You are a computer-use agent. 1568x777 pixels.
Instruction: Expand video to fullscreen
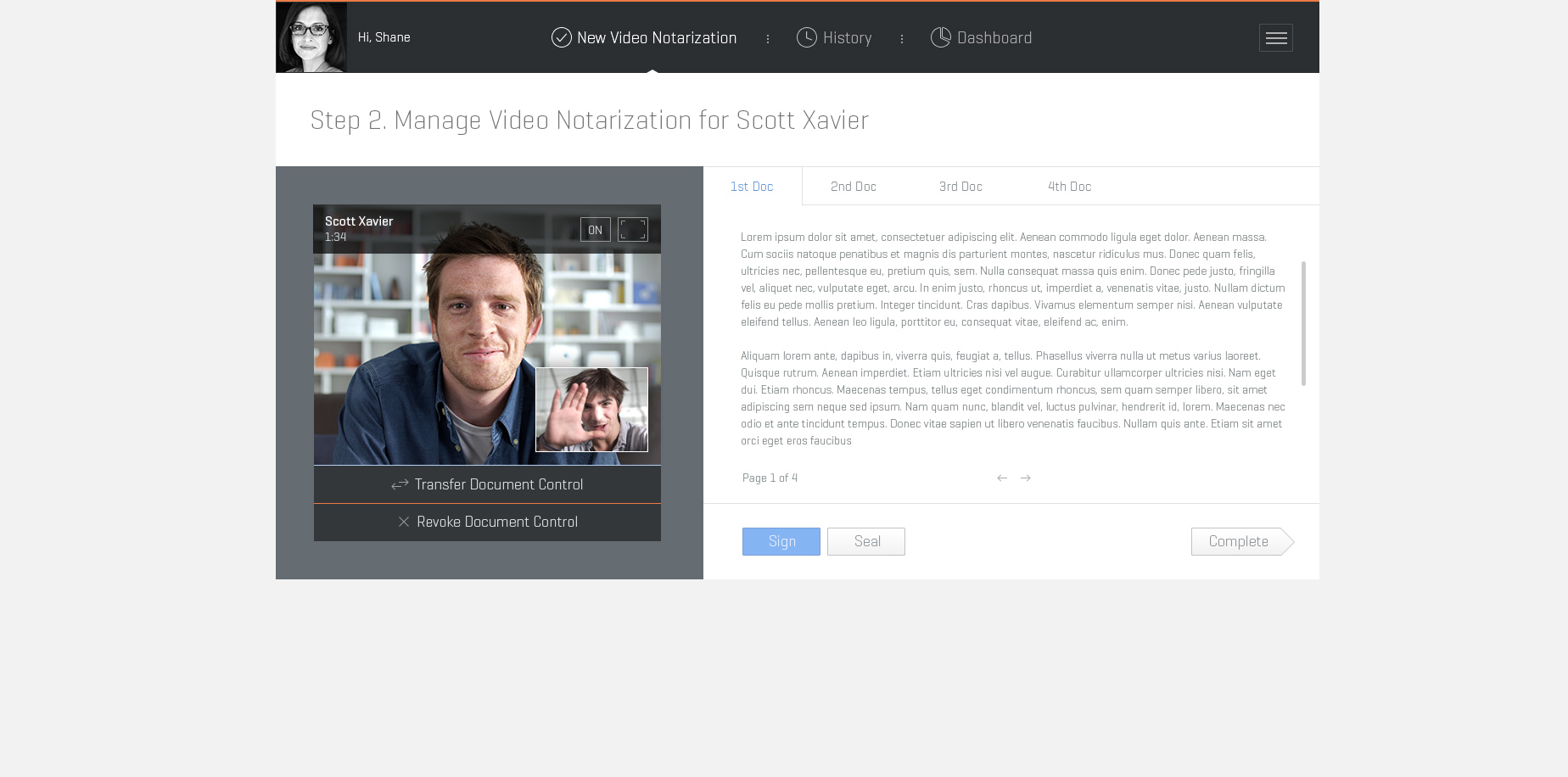click(x=632, y=230)
